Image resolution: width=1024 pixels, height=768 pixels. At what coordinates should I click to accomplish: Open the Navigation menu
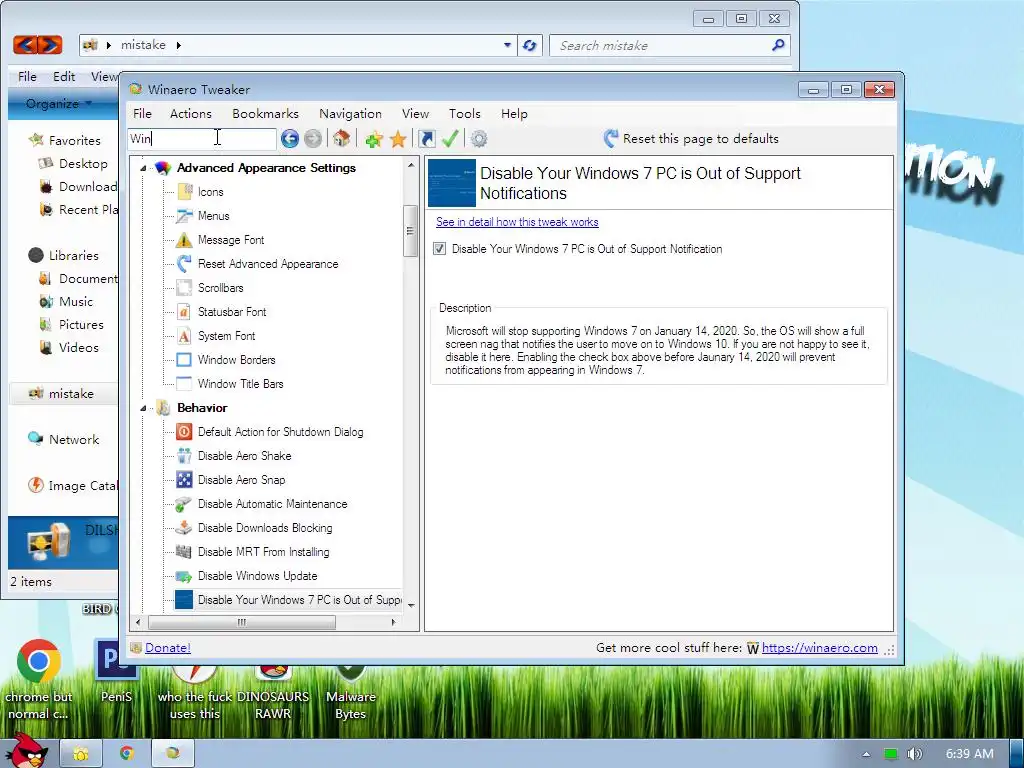350,114
